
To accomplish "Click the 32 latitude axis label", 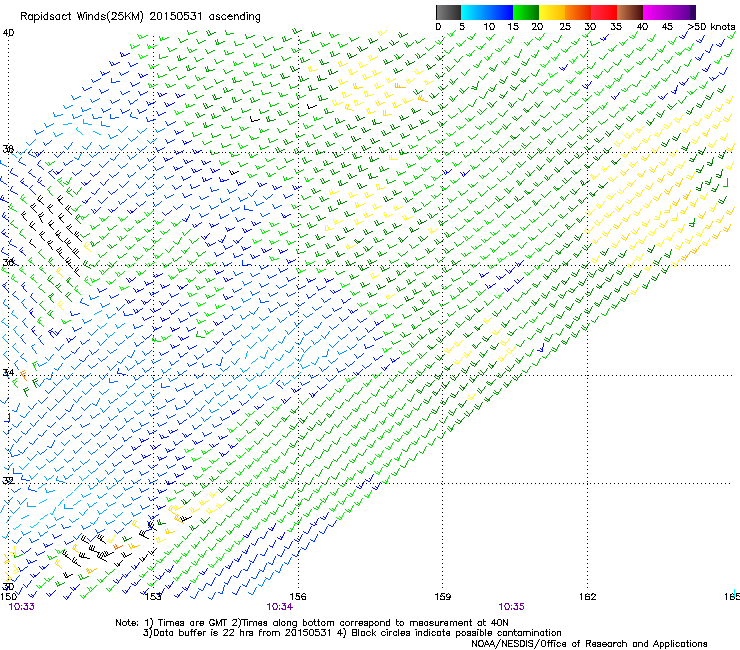I will [x=8, y=481].
